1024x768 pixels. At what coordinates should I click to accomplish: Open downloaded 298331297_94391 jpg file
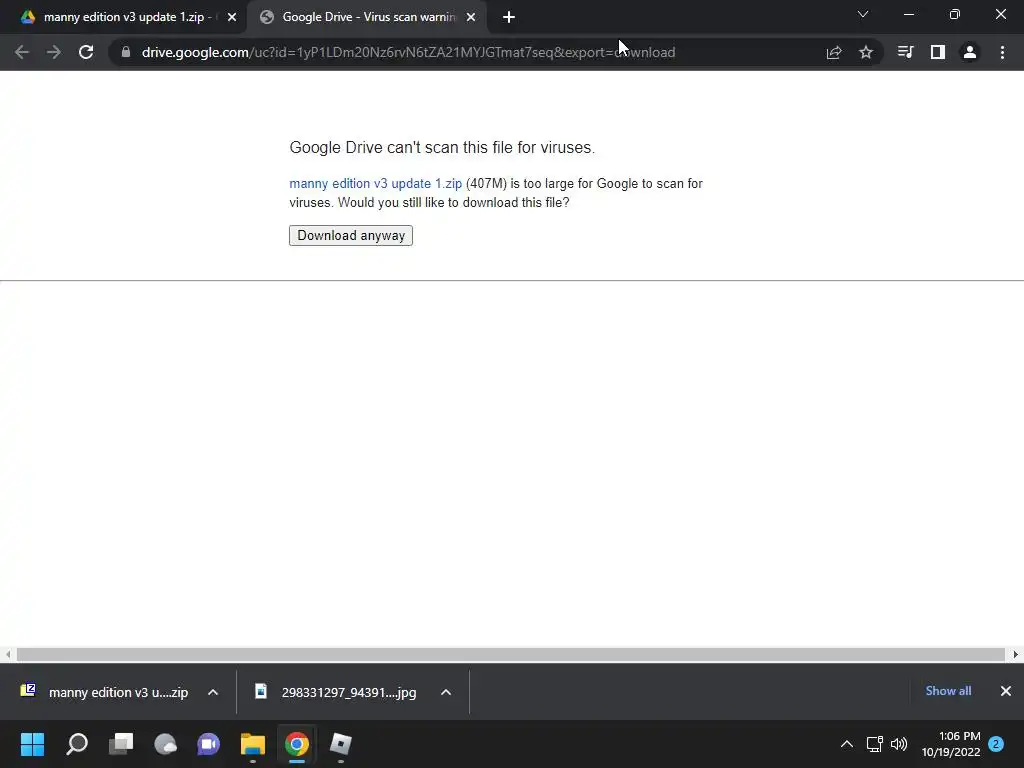[335, 692]
